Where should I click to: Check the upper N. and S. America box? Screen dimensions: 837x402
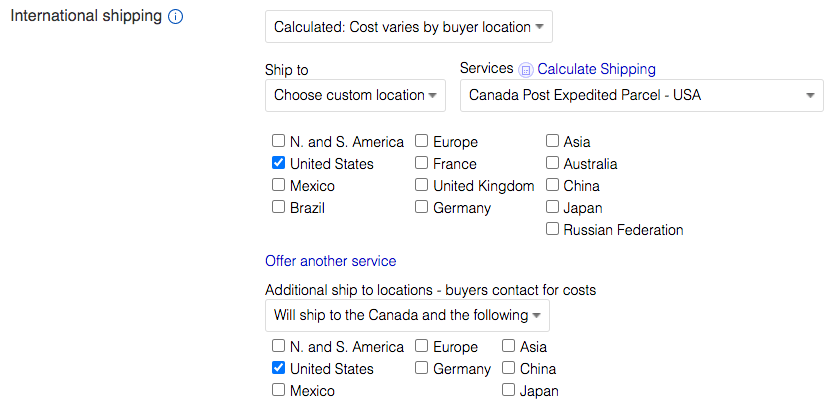pyautogui.click(x=278, y=141)
